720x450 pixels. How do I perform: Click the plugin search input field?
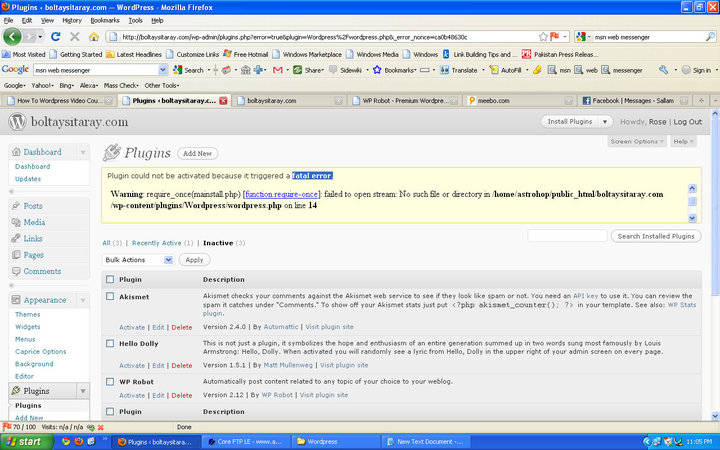pyautogui.click(x=567, y=236)
